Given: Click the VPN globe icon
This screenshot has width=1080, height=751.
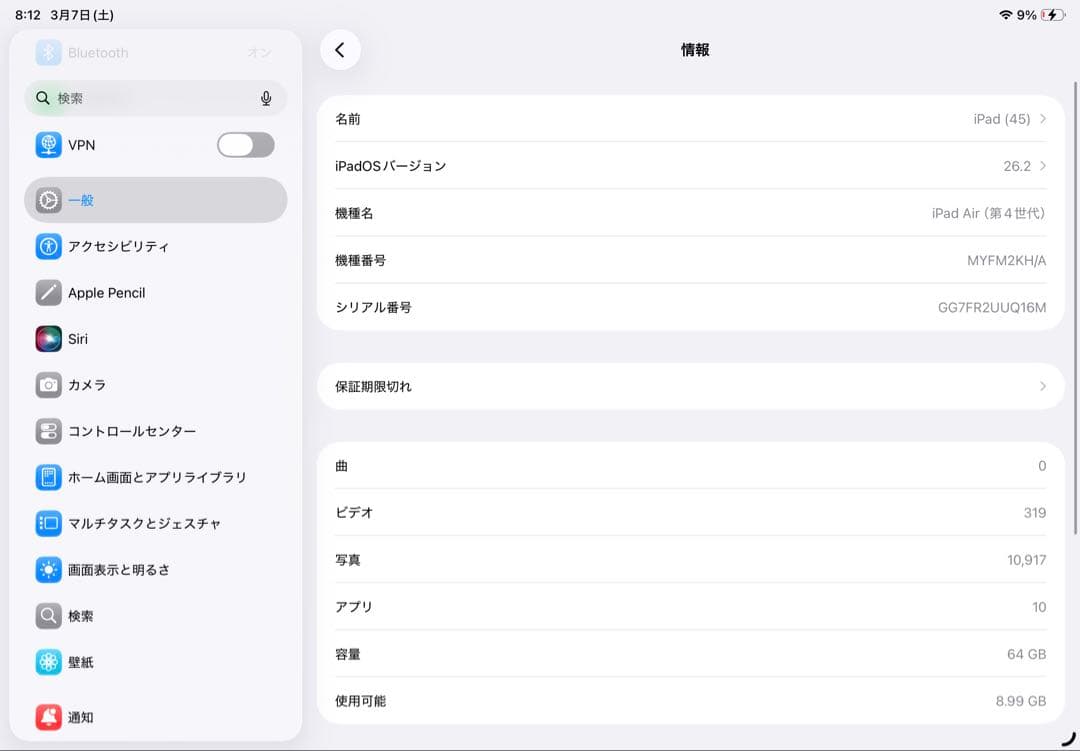Looking at the screenshot, I should [x=48, y=145].
